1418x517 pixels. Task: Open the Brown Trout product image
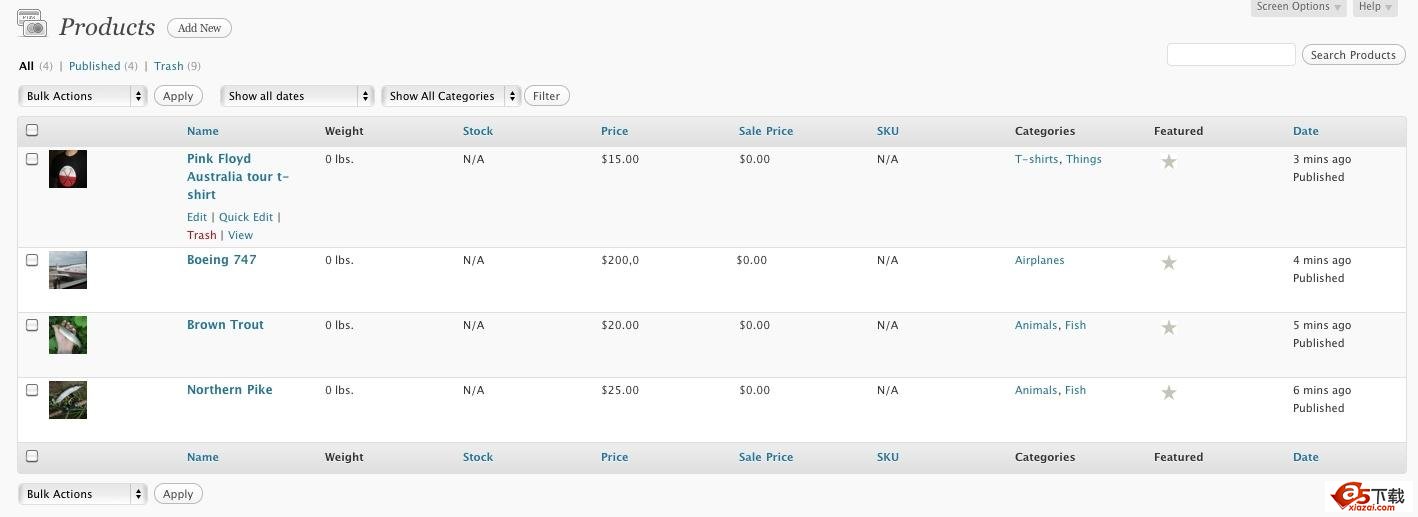[68, 335]
